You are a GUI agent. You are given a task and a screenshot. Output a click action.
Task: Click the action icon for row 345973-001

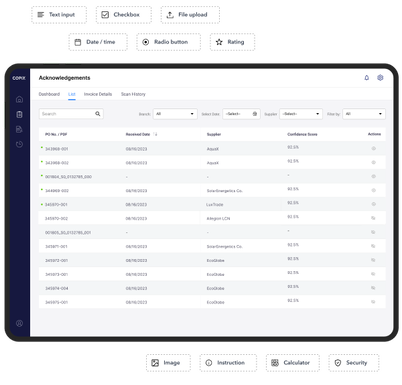coord(373,274)
